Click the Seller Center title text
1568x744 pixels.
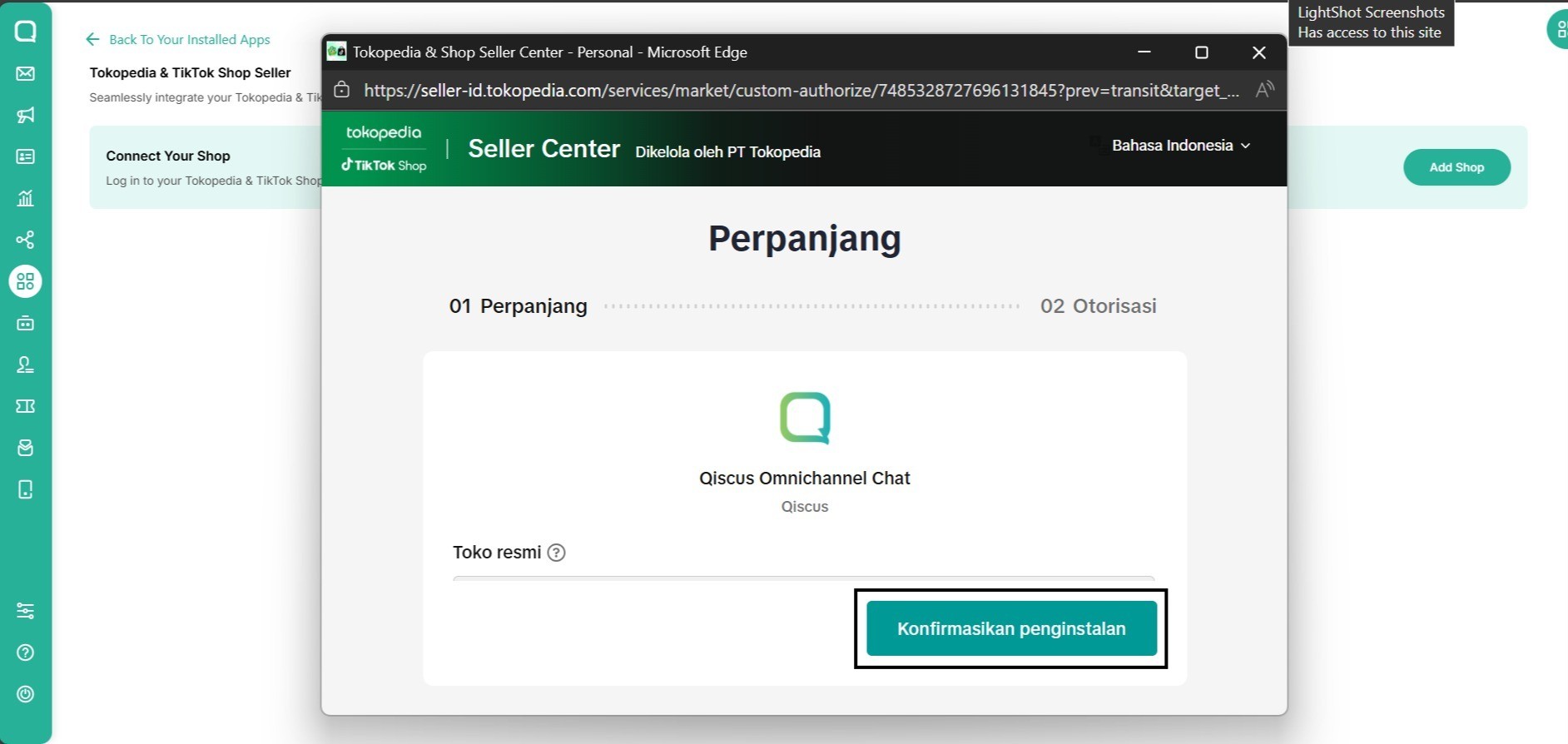pos(544,149)
